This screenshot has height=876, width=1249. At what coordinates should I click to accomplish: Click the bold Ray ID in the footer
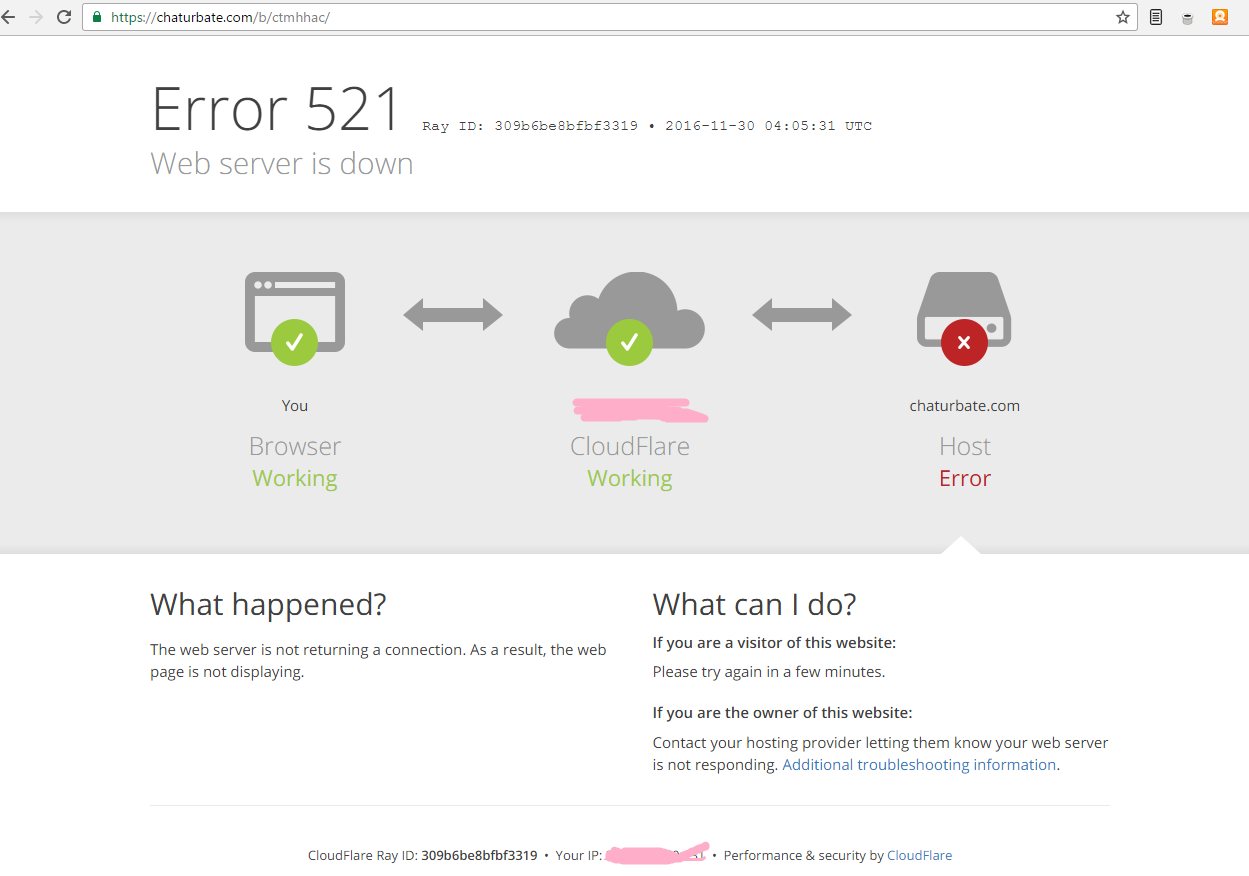[479, 856]
